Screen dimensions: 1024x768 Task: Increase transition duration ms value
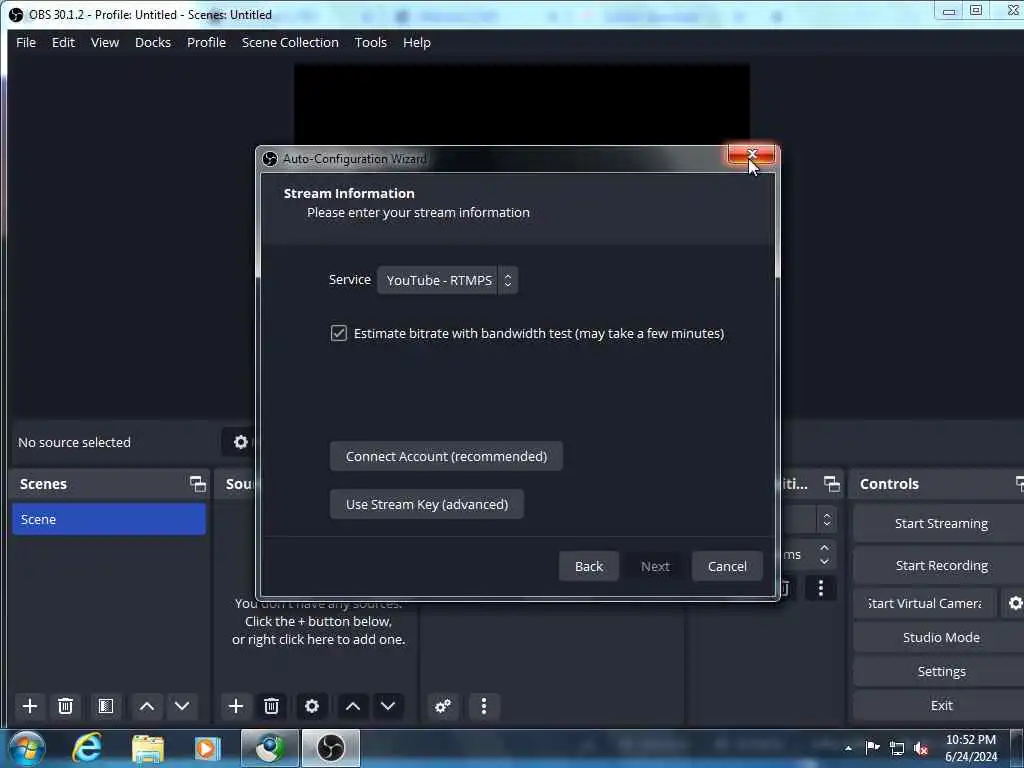(824, 548)
